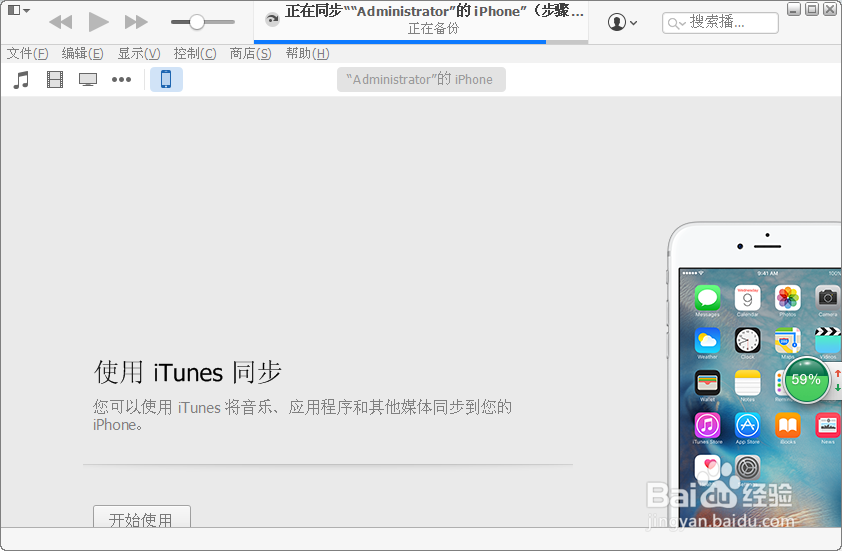Click the sync status spinning icon

[x=272, y=20]
